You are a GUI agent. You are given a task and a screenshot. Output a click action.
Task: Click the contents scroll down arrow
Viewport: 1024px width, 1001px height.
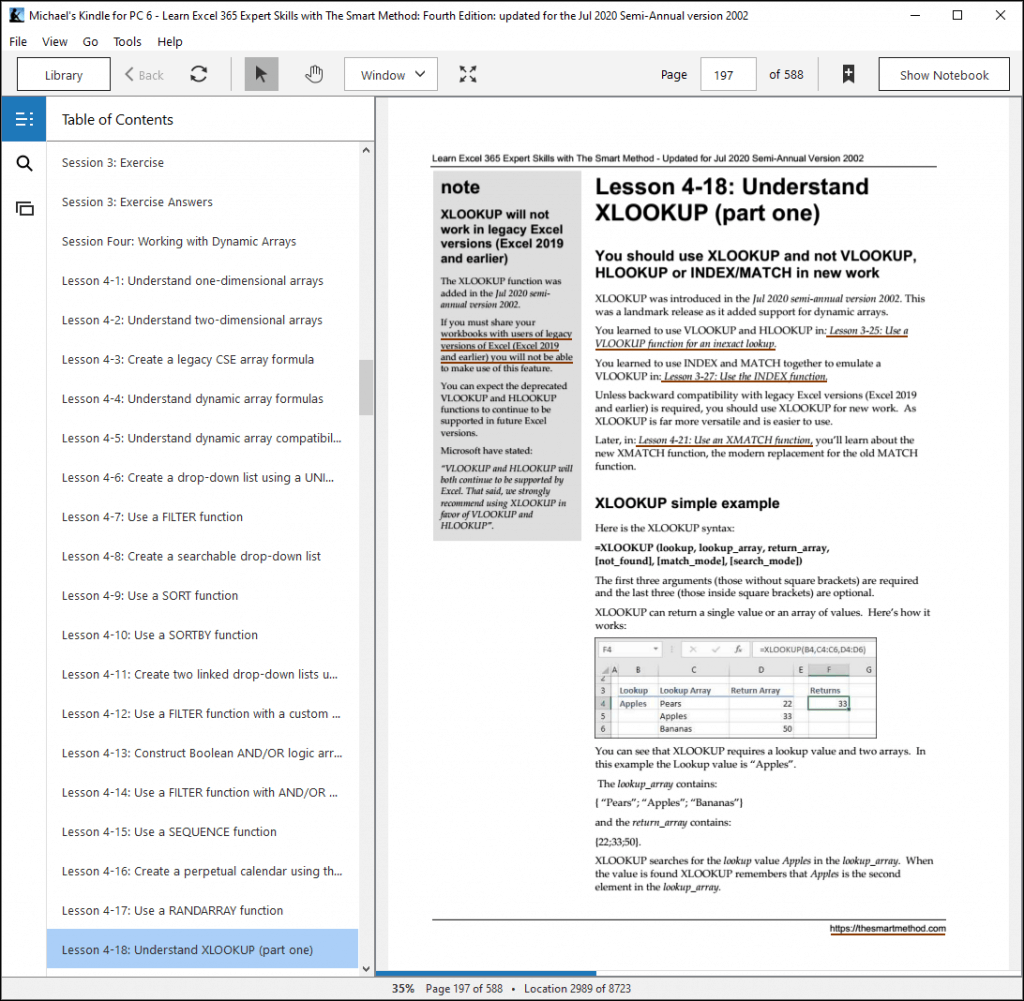[366, 969]
